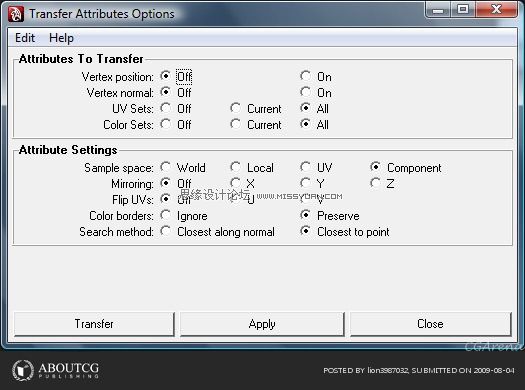
Task: Set UV Sets to All
Action: [305, 108]
